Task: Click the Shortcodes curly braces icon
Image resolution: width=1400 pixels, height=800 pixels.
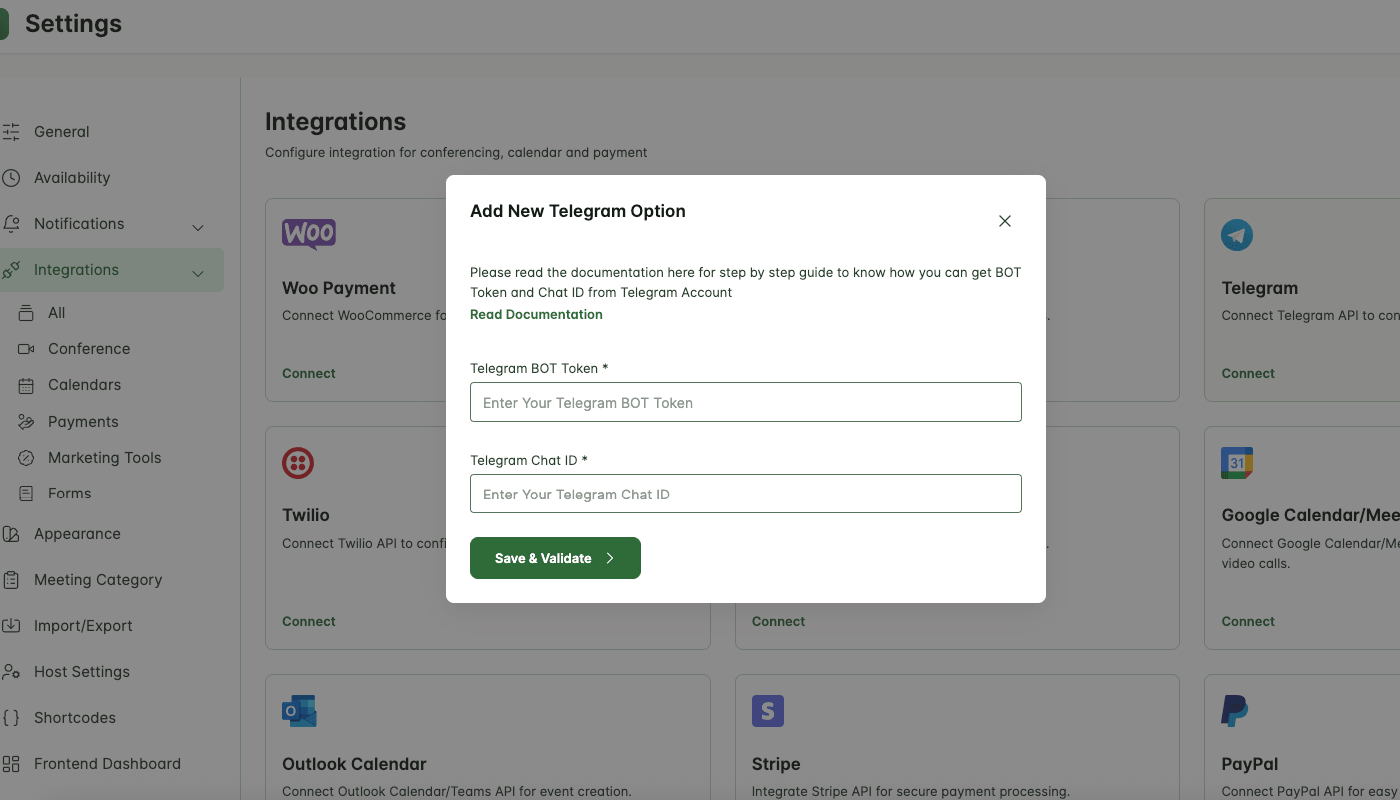Action: tap(11, 717)
